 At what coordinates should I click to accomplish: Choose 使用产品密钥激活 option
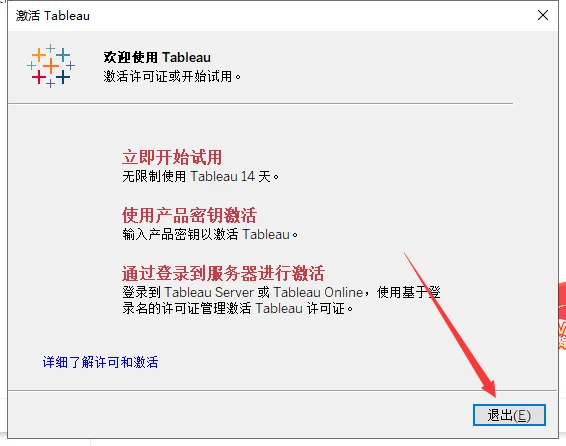189,215
